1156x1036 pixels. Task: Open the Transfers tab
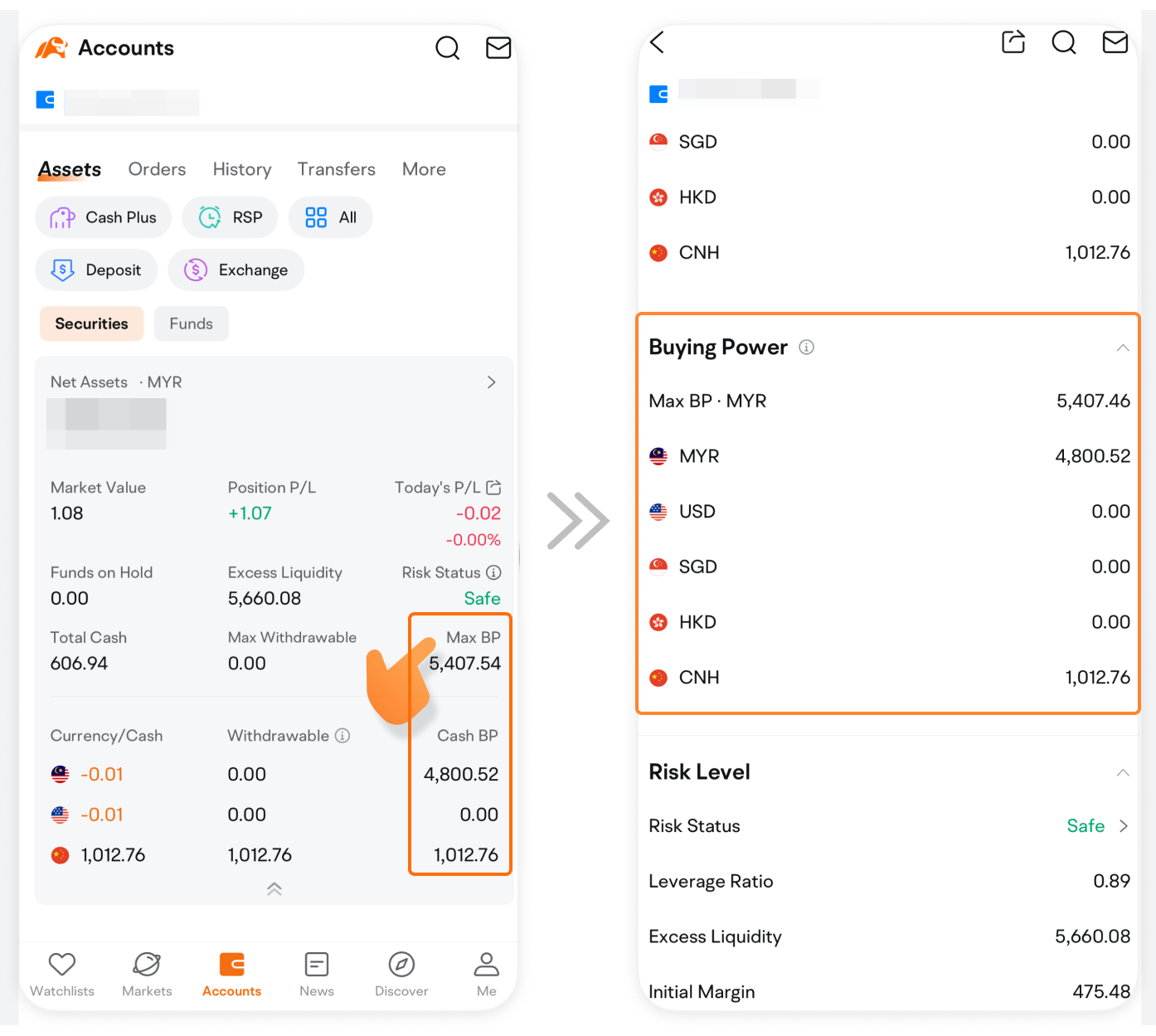click(x=337, y=169)
